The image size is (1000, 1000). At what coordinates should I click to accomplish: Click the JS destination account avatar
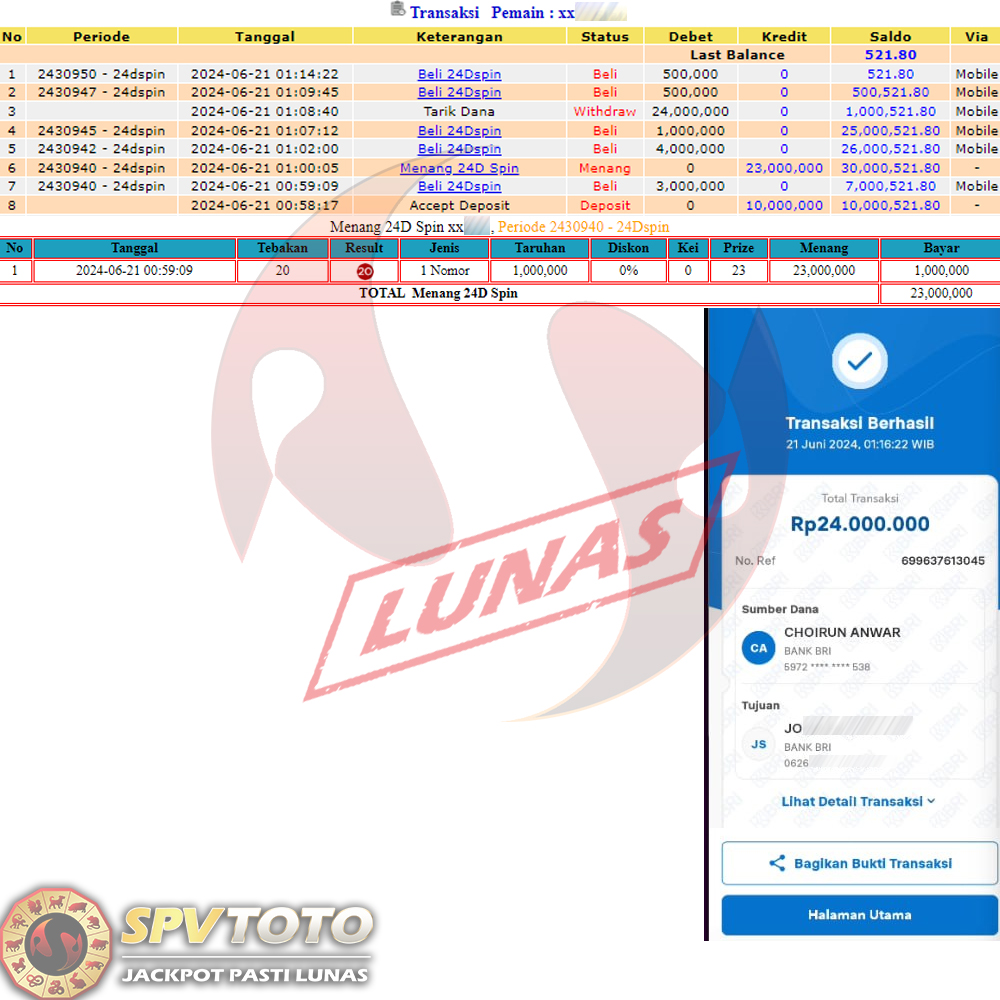[x=759, y=744]
